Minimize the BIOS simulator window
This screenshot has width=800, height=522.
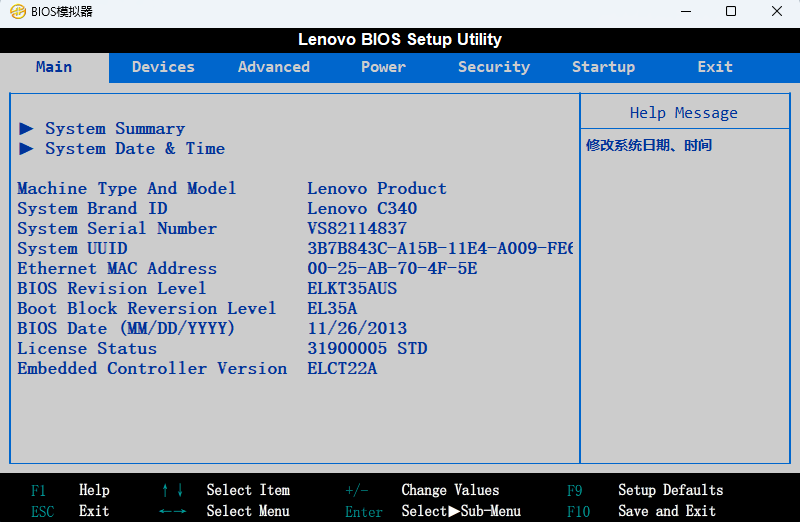tap(686, 11)
